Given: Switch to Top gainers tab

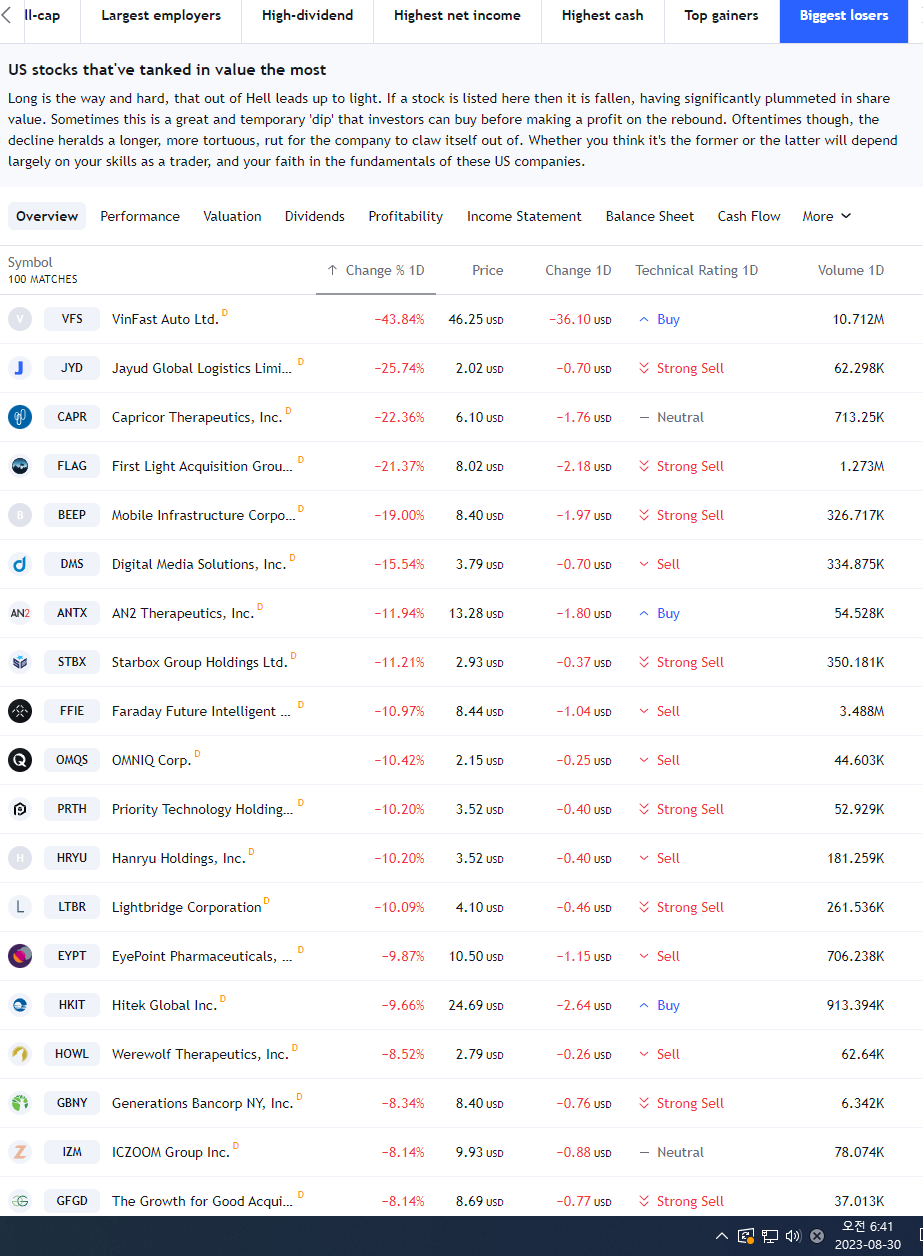Looking at the screenshot, I should tap(721, 15).
